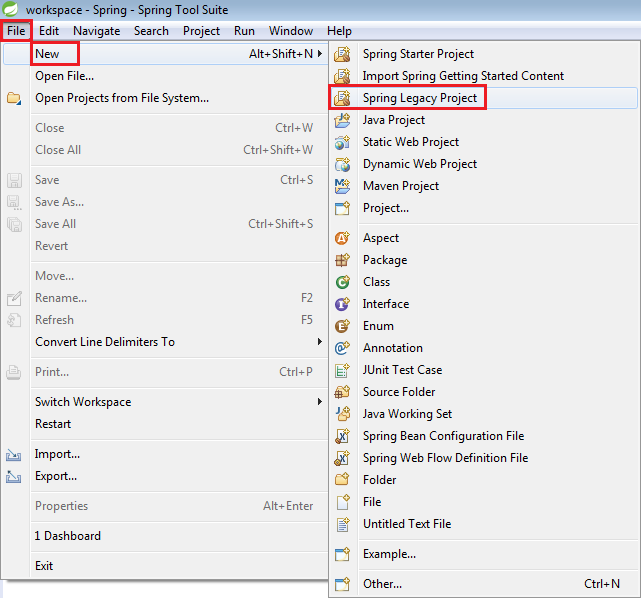The image size is (641, 598).
Task: Click the green Class icon
Action: [342, 282]
